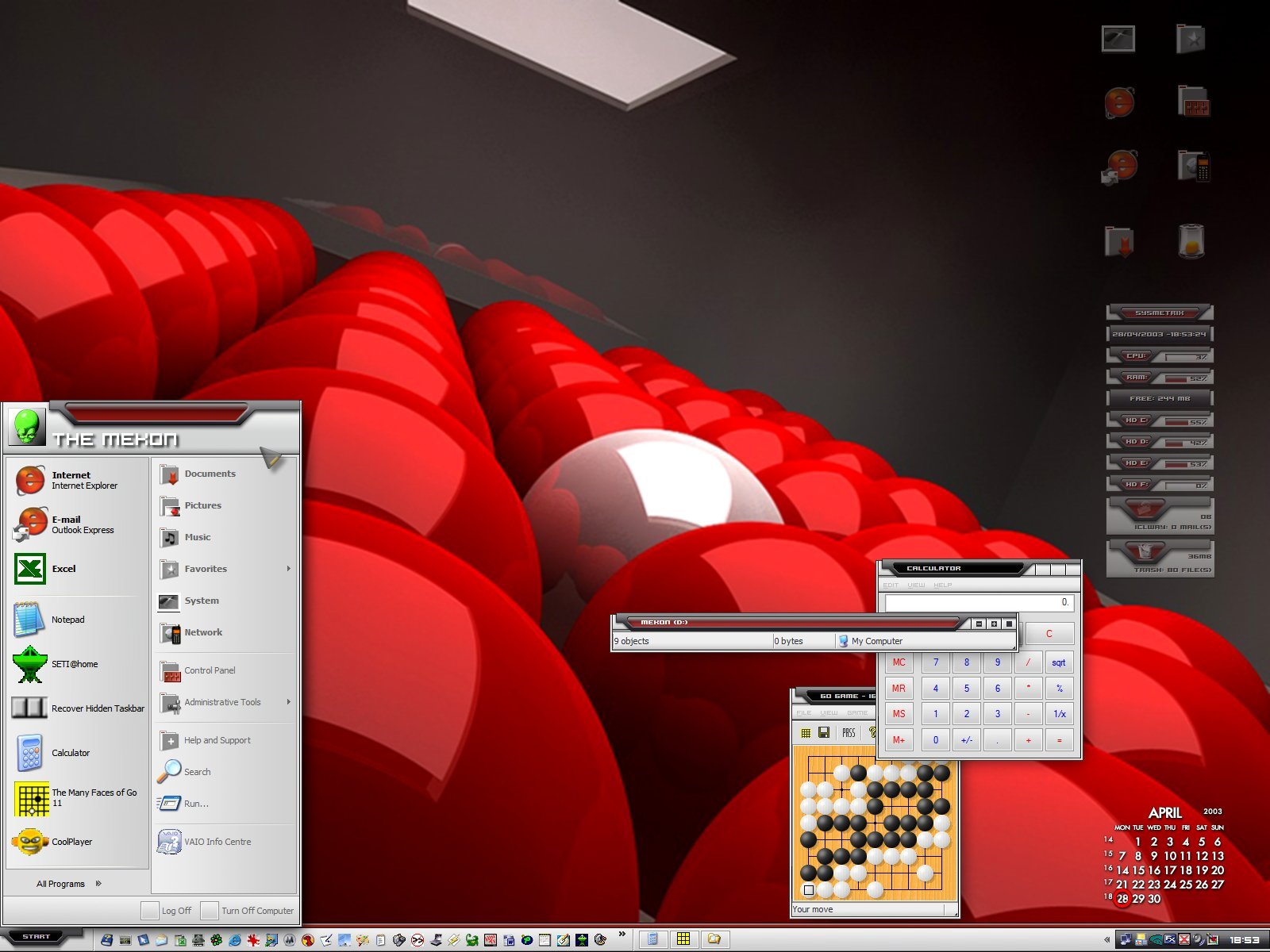Click the calculator taskbar button
1270x952 pixels.
point(652,939)
